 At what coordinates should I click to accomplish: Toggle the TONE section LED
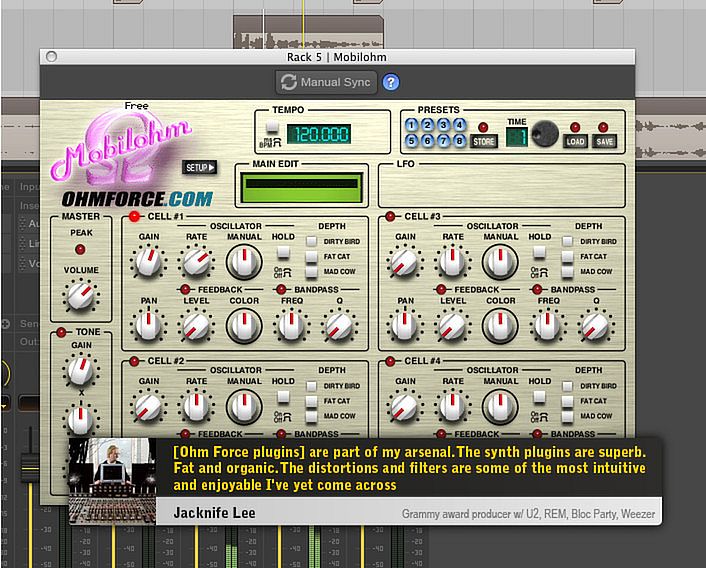(x=61, y=333)
